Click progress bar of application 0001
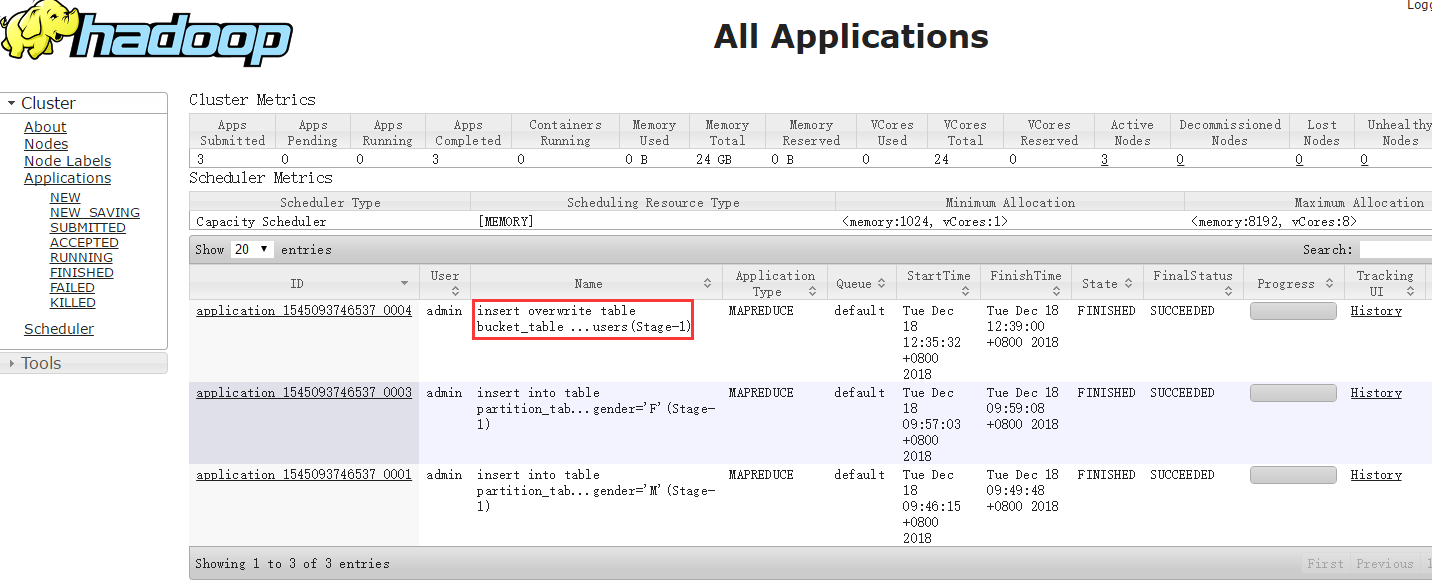1432x586 pixels. (1293, 475)
